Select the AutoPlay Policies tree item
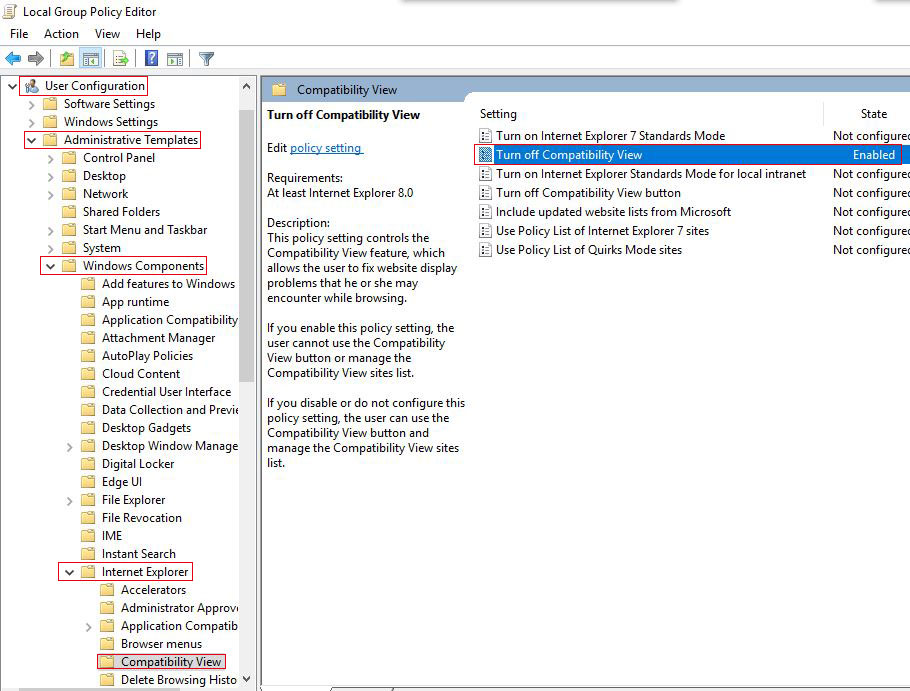910x691 pixels. point(147,356)
